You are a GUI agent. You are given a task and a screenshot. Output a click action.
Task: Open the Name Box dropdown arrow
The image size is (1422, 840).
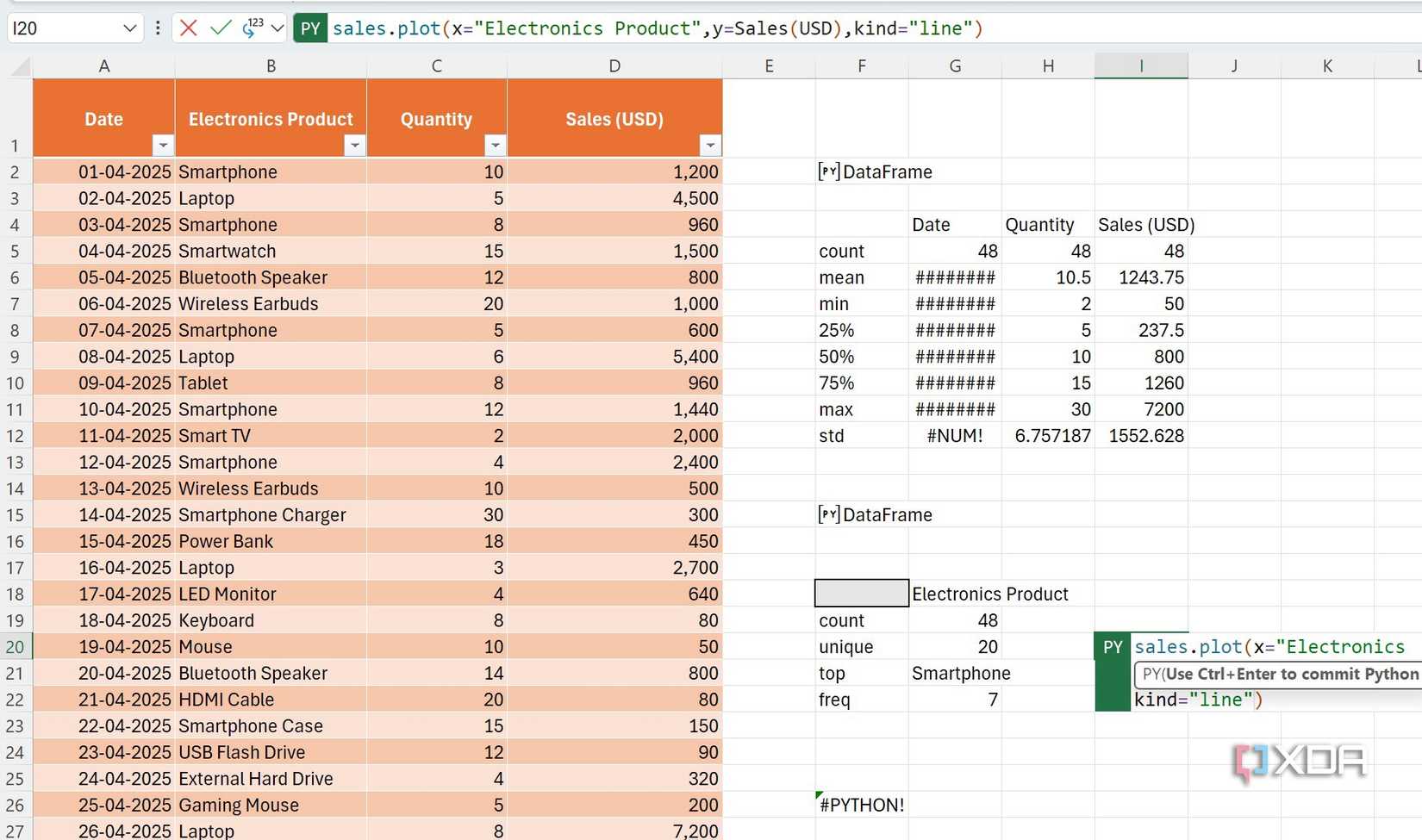(x=129, y=28)
